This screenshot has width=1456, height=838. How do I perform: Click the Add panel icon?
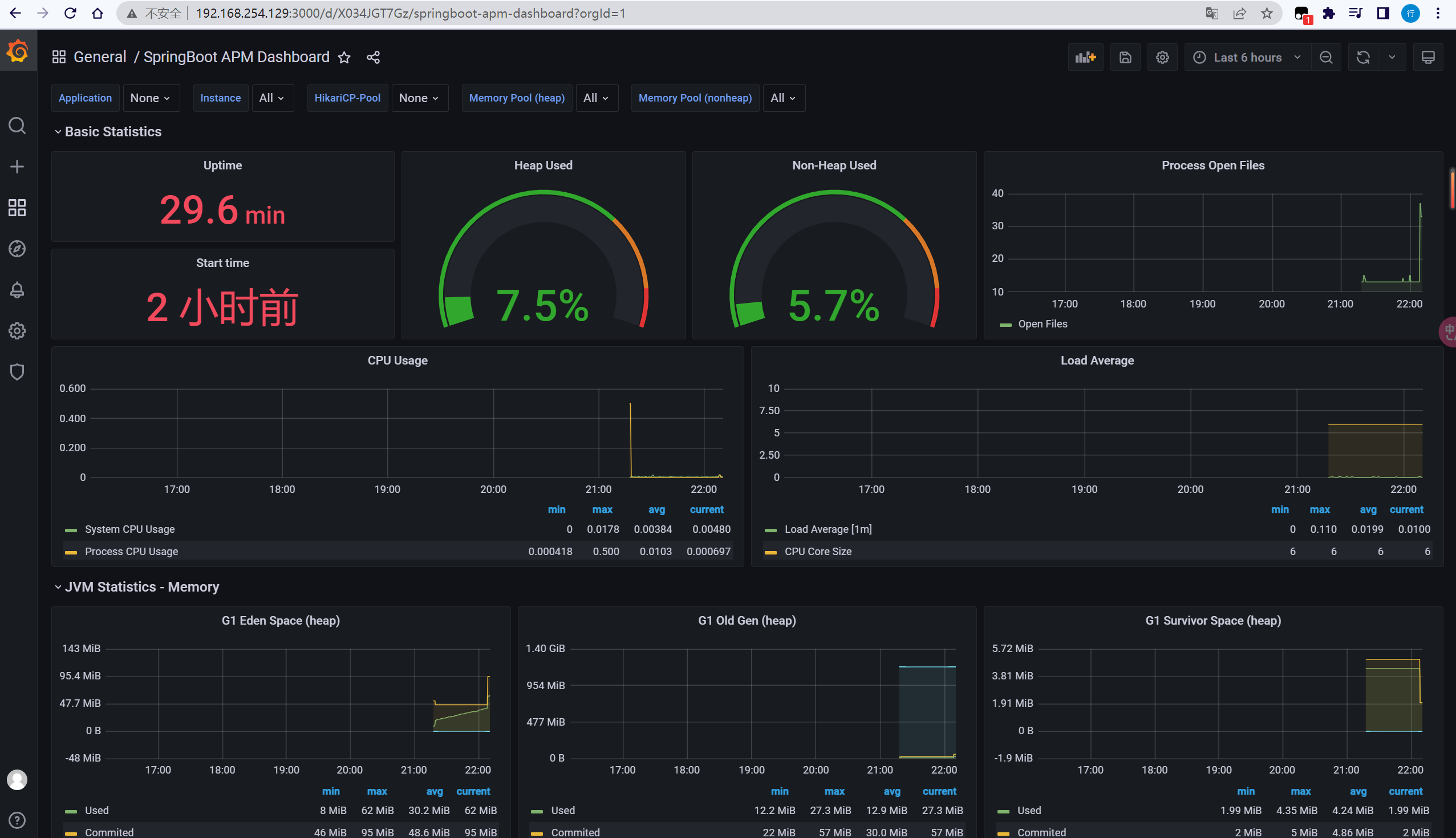click(x=1085, y=58)
